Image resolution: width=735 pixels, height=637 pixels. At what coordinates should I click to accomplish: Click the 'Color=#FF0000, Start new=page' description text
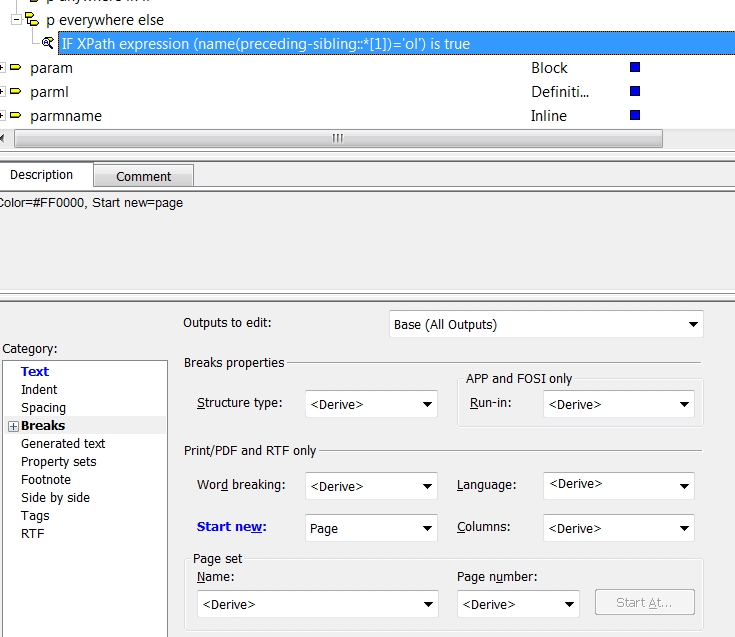(x=91, y=203)
